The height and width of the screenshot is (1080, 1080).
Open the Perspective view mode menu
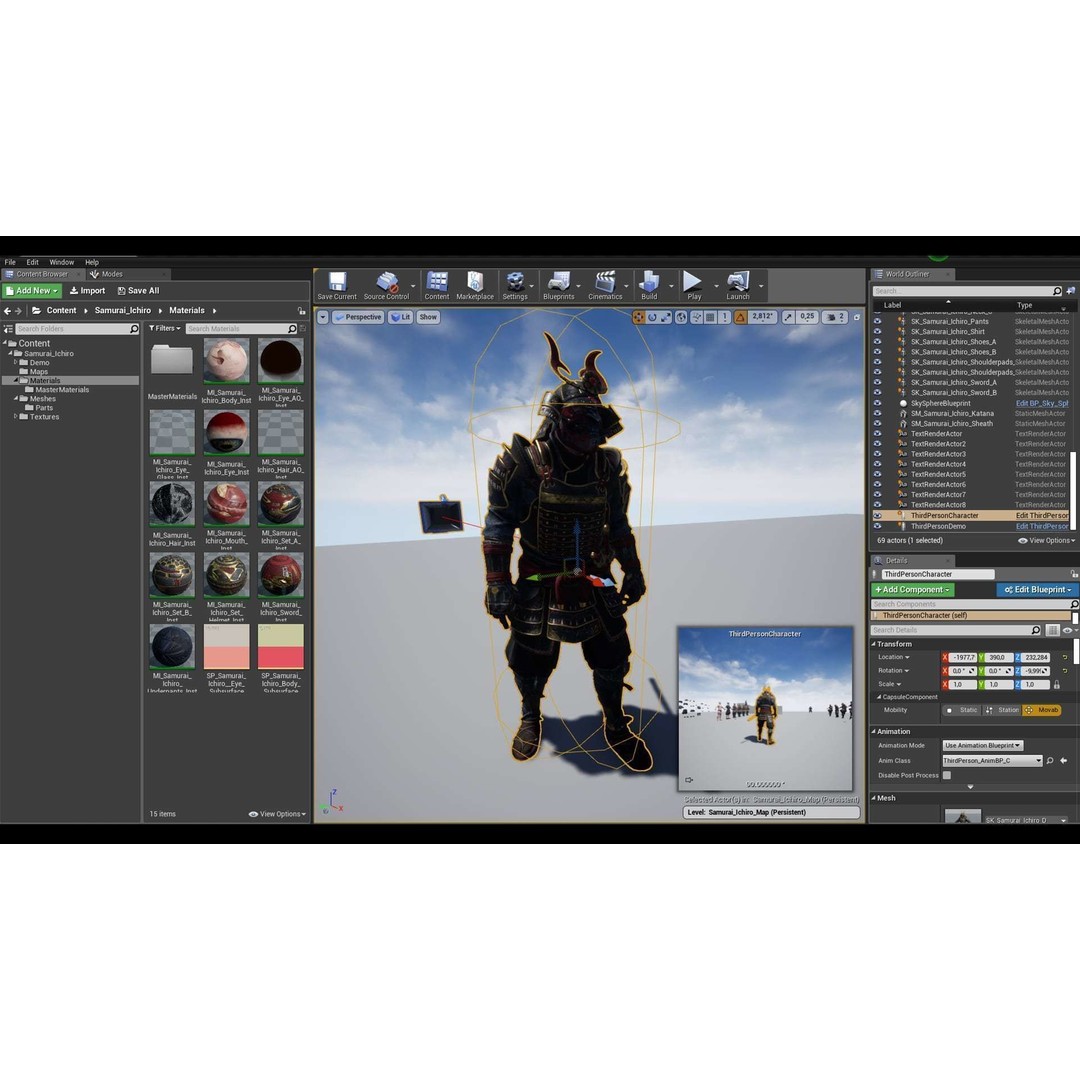pyautogui.click(x=357, y=317)
